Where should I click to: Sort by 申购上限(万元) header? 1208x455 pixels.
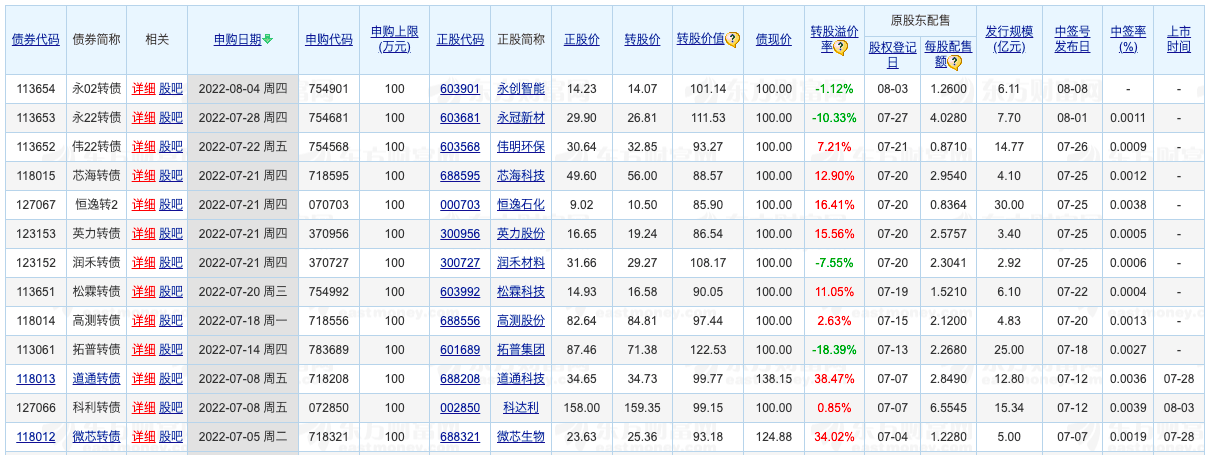[x=395, y=40]
